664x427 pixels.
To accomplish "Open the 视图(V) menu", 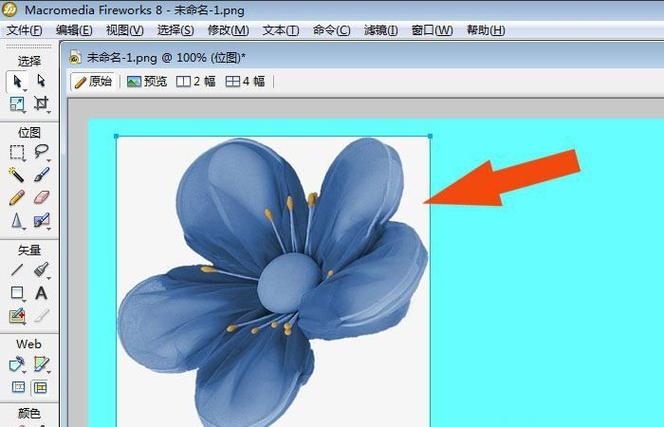I will [124, 30].
